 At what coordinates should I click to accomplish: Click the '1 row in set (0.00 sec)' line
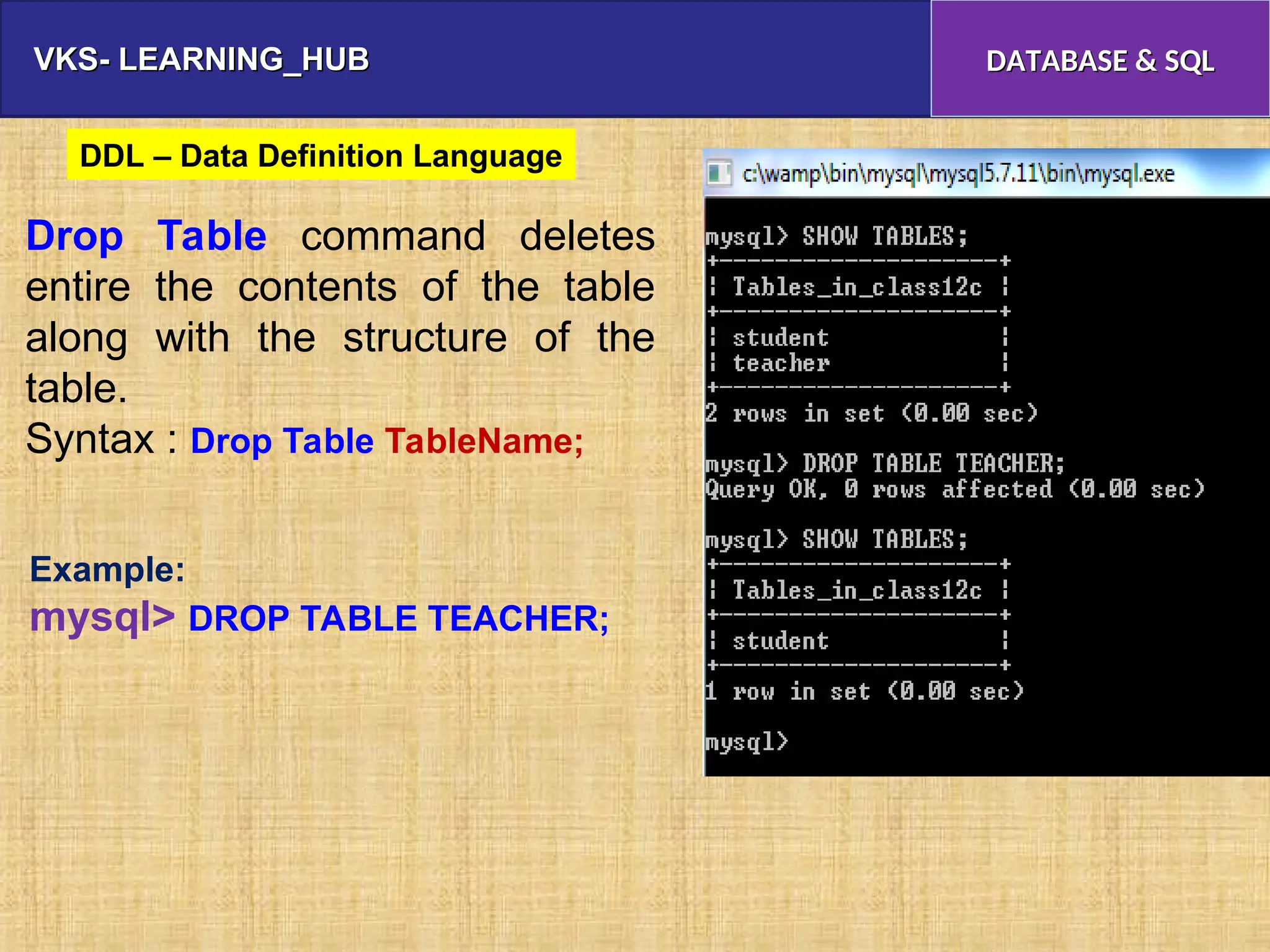864,691
